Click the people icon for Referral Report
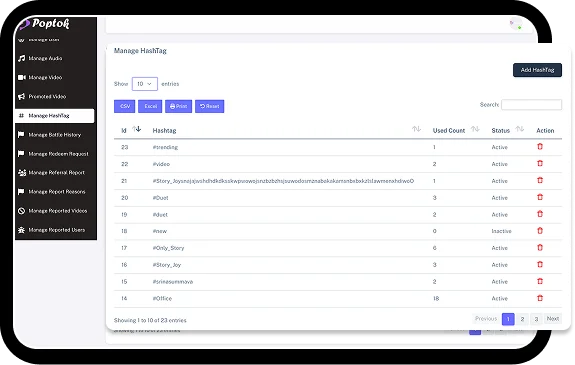Image resolution: width=575 pixels, height=365 pixels. [x=22, y=172]
